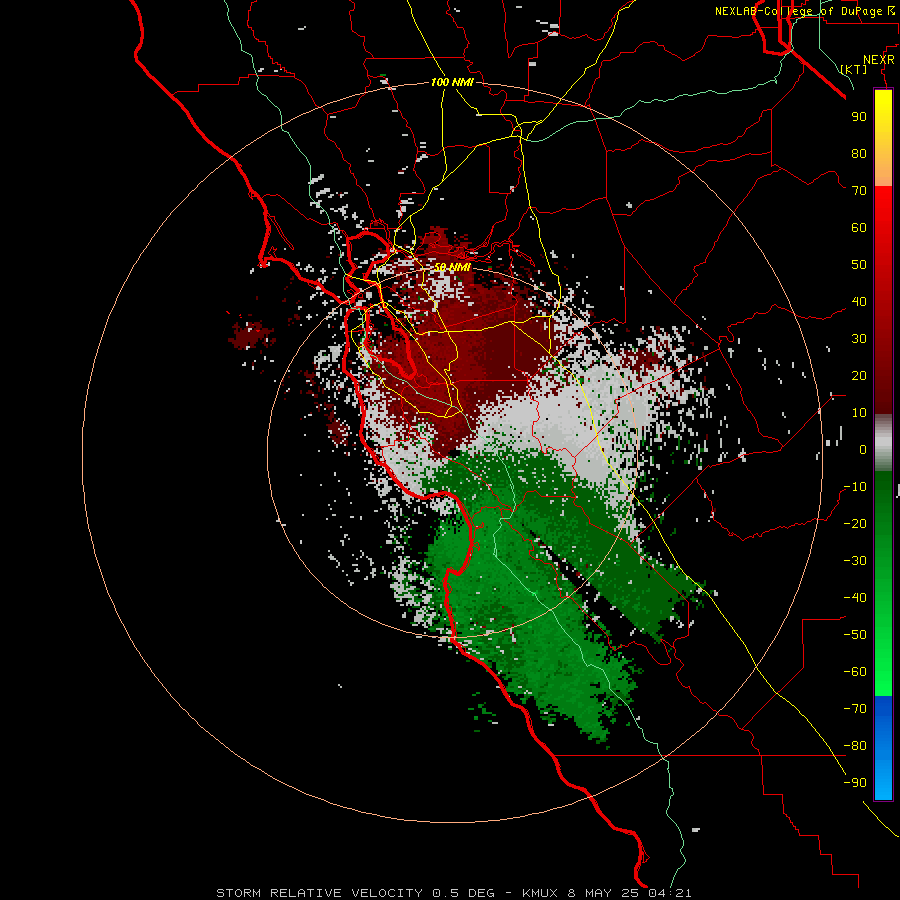Click the "NEXR" label above the scale
The image size is (900, 900).
pos(878,60)
